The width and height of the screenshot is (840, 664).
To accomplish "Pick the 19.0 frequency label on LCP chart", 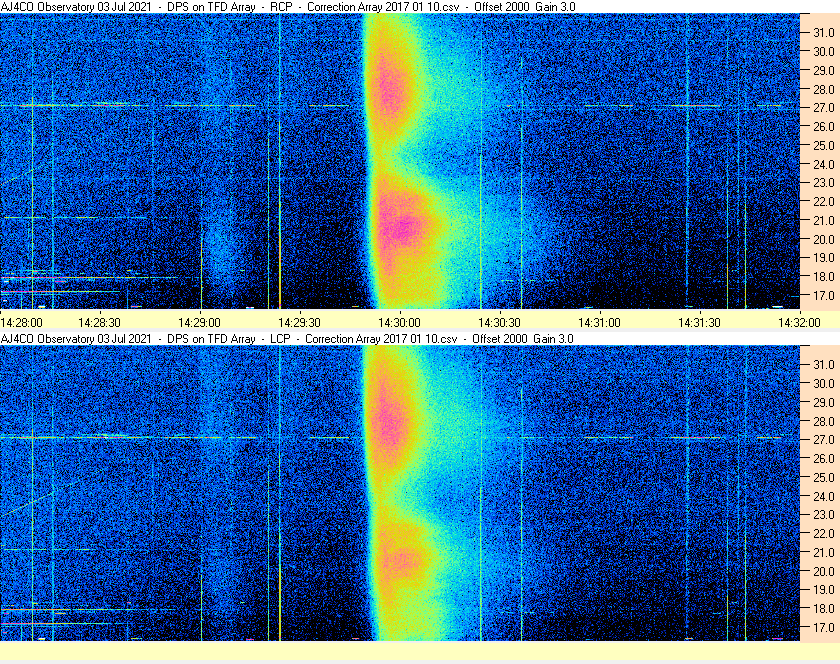I will (824, 590).
